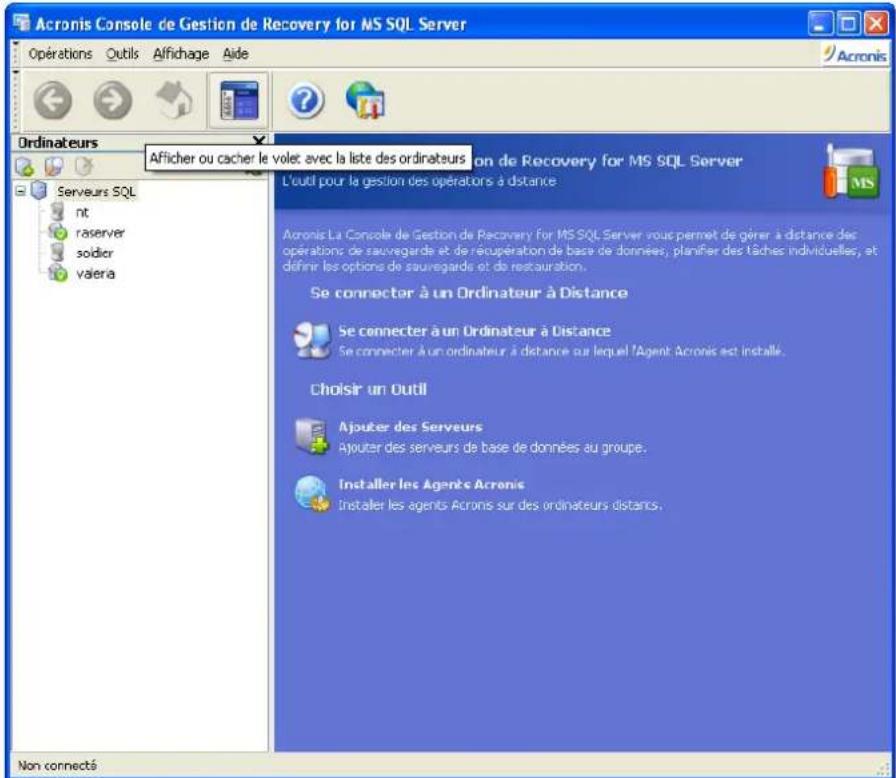This screenshot has width=896, height=778.
Task: Click the Ajouter des Serveurs server icon
Action: (312, 436)
